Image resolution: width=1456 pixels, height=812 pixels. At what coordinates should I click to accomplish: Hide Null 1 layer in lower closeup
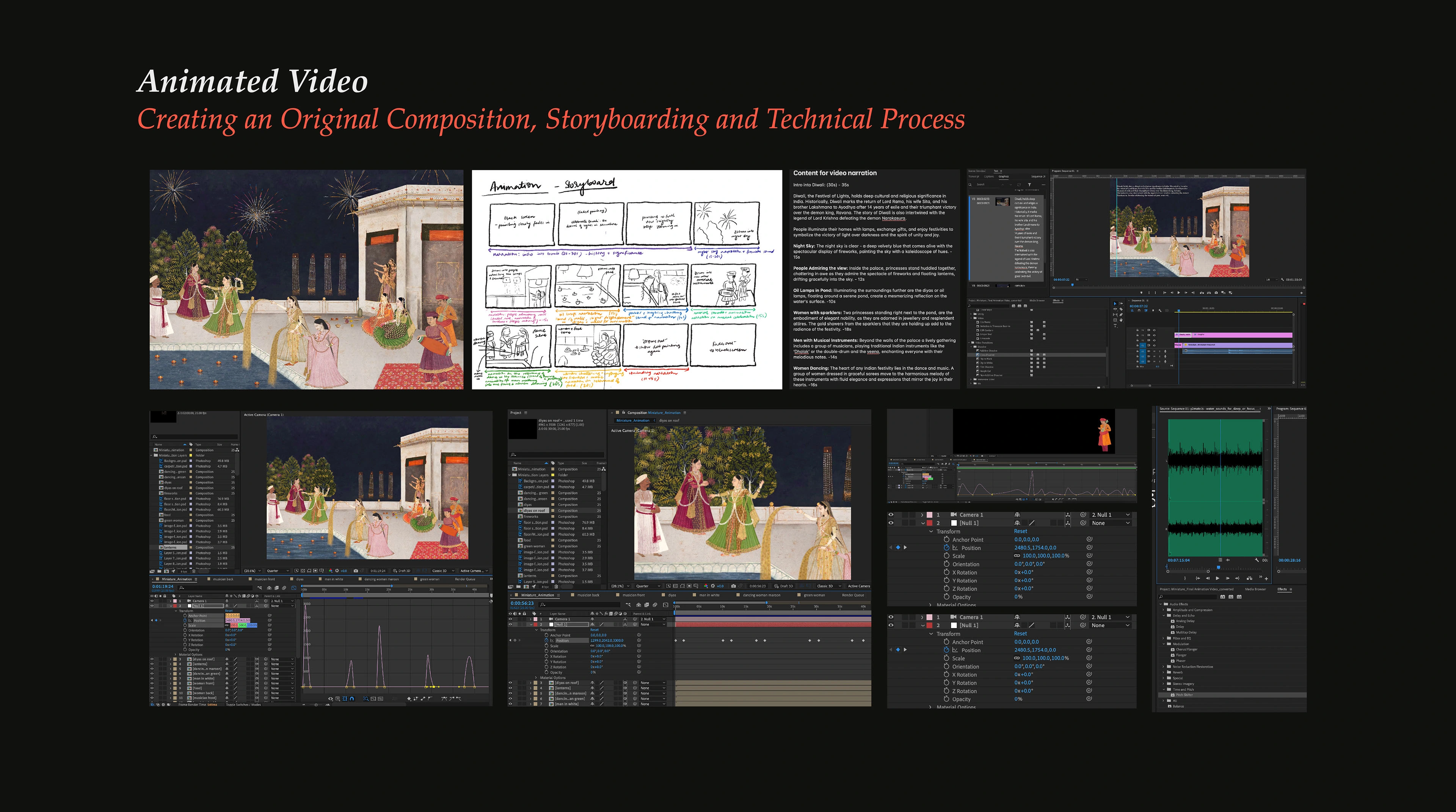click(x=891, y=625)
